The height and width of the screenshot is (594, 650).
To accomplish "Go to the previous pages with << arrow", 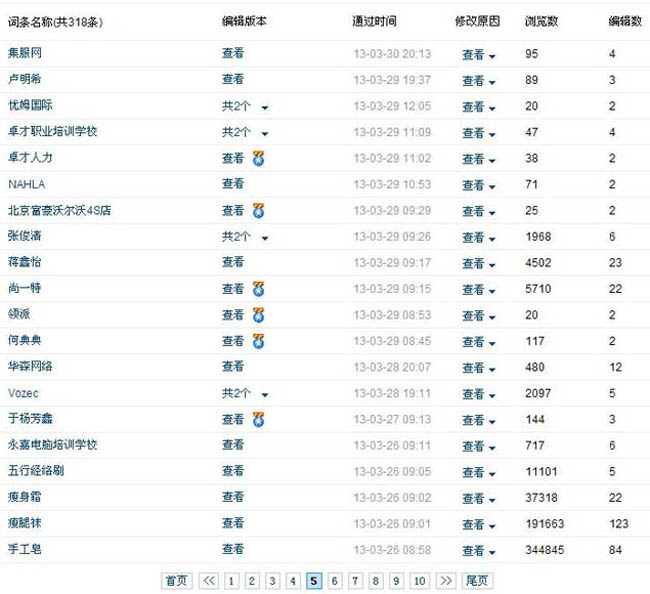I will pyautogui.click(x=209, y=580).
